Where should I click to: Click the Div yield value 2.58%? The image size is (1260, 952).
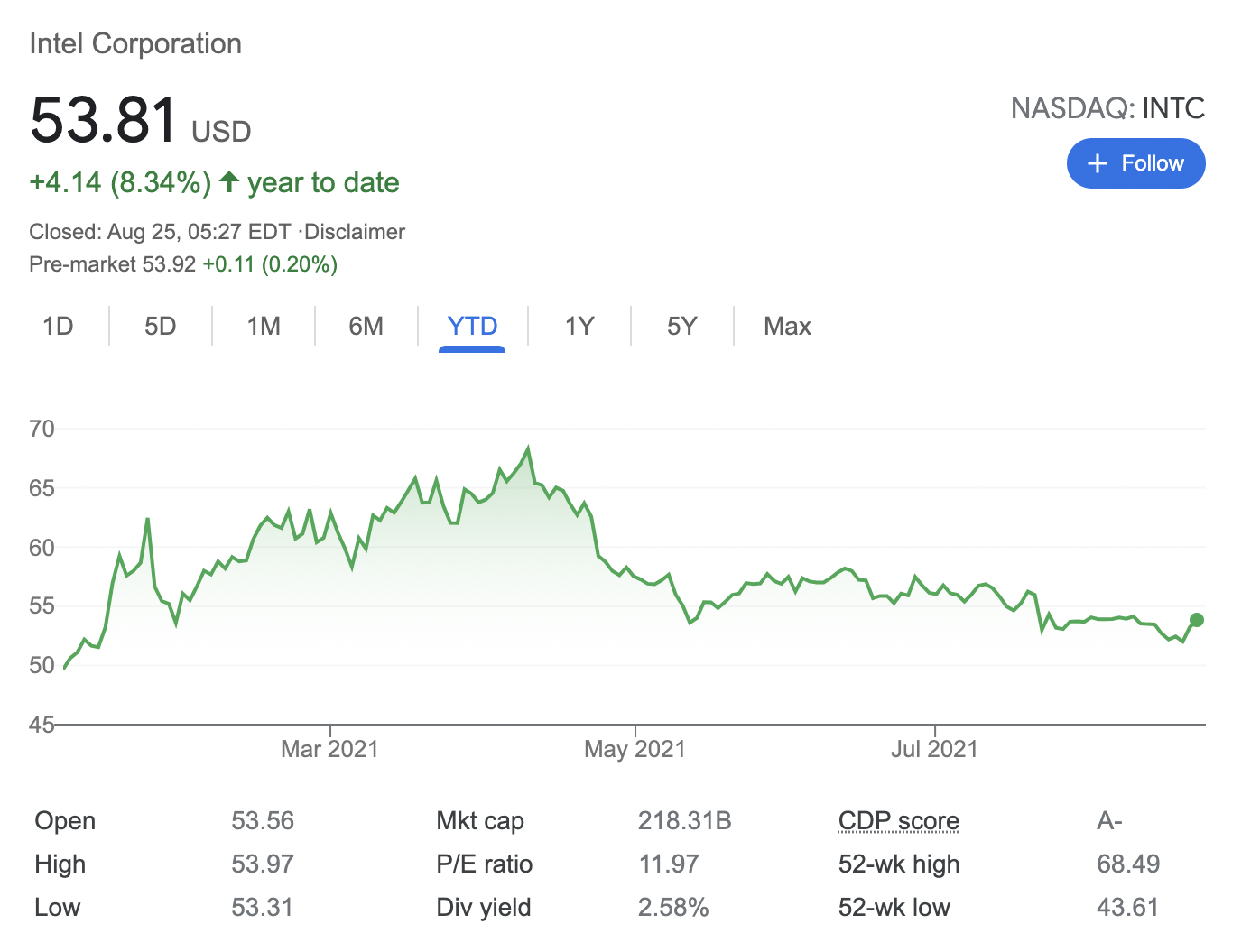[x=673, y=907]
